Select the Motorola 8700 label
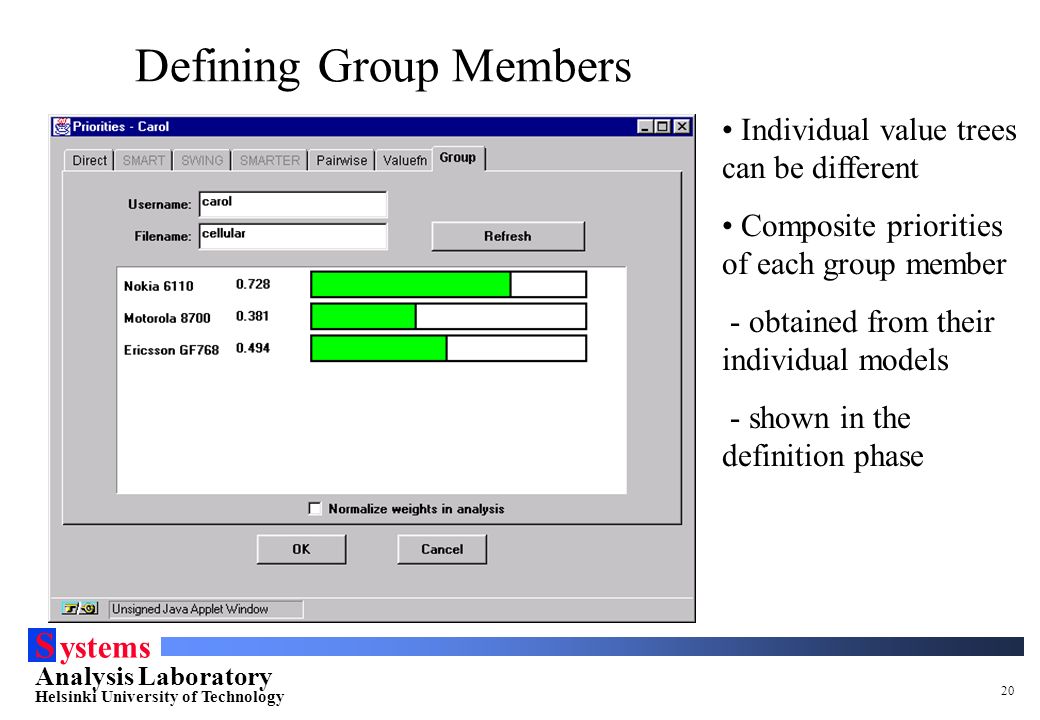Image resolution: width=1040 pixels, height=720 pixels. pyautogui.click(x=167, y=318)
